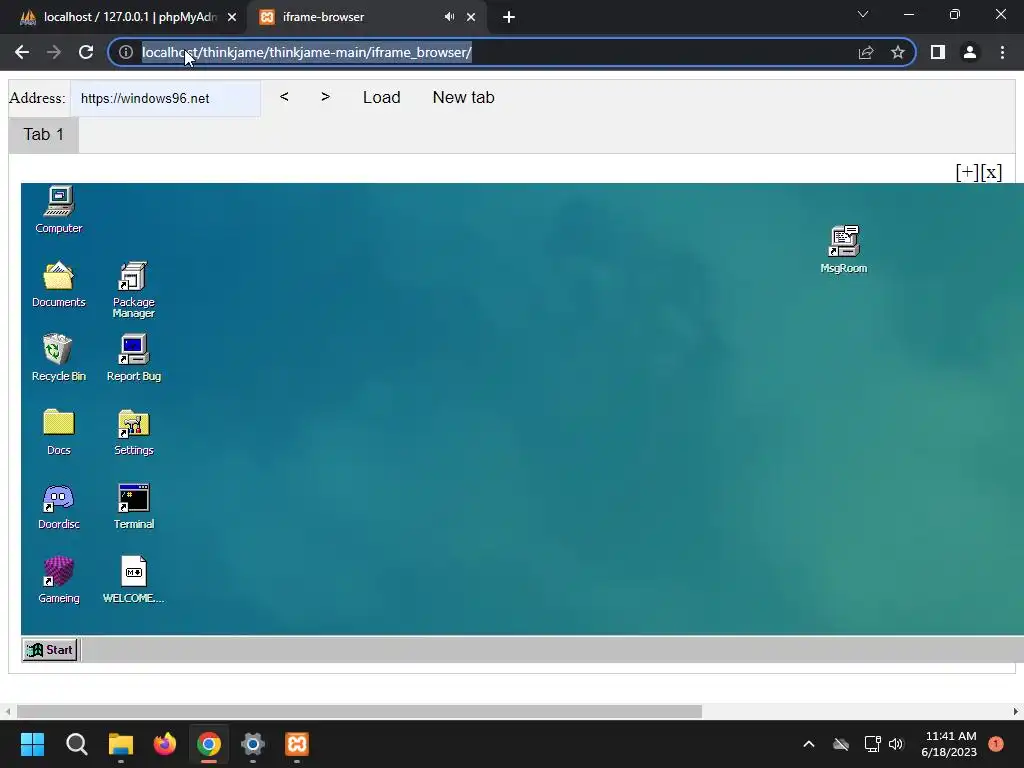Screen dimensions: 1024x768
Task: Open XAMPP from the taskbar
Action: pos(296,744)
